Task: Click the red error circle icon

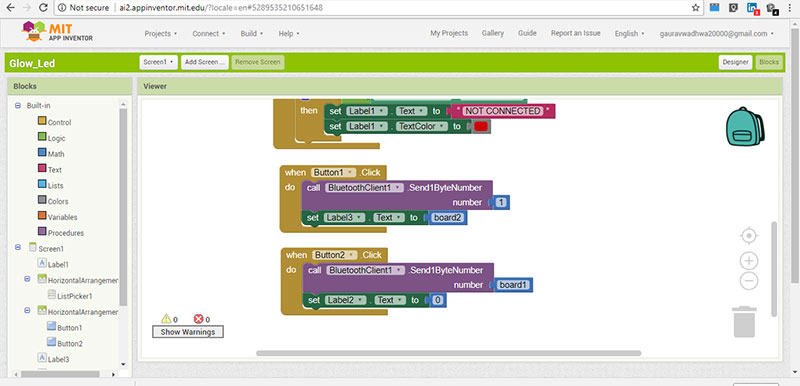Action: coord(198,319)
